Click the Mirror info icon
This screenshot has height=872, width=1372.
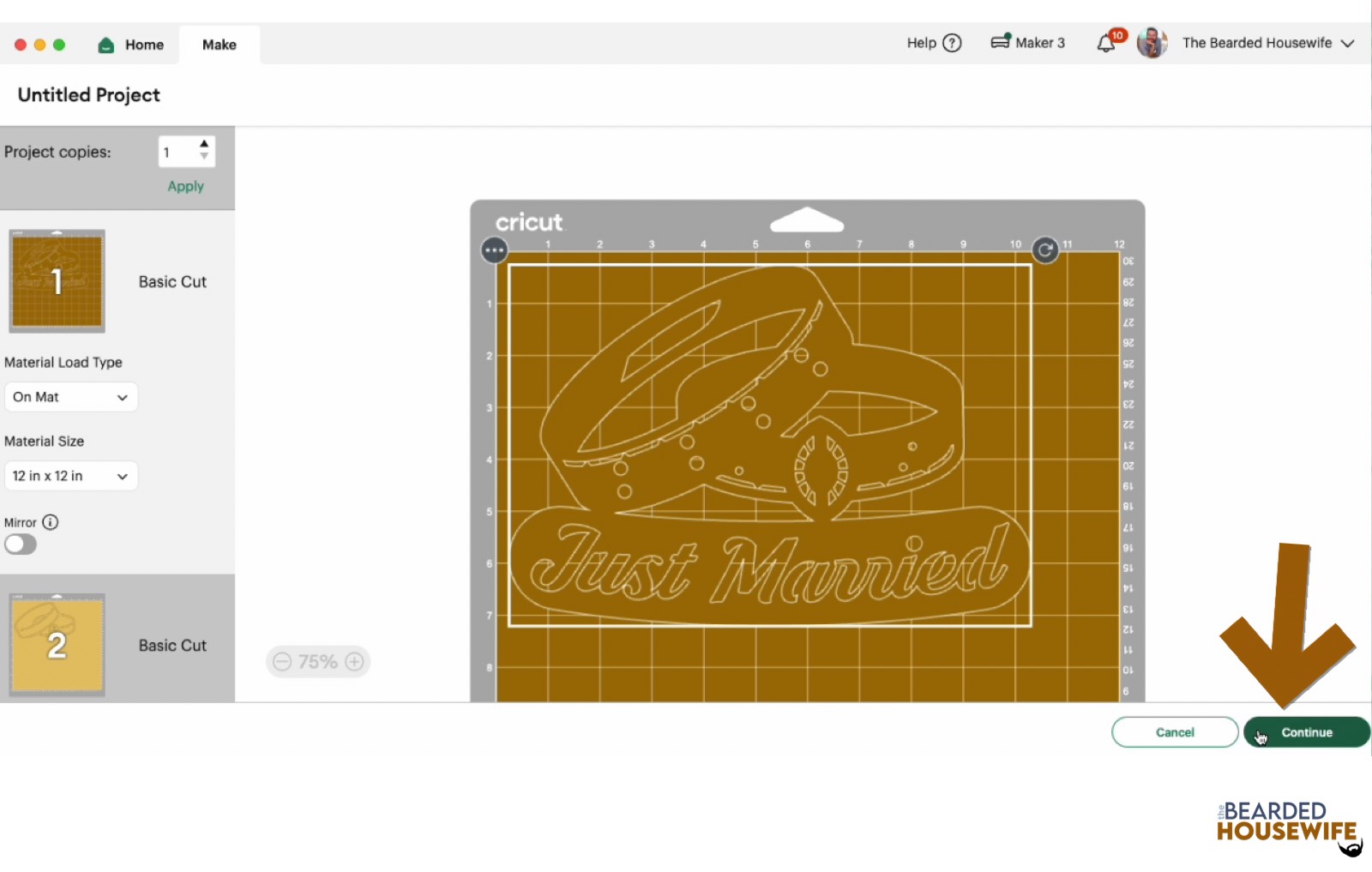pos(51,522)
